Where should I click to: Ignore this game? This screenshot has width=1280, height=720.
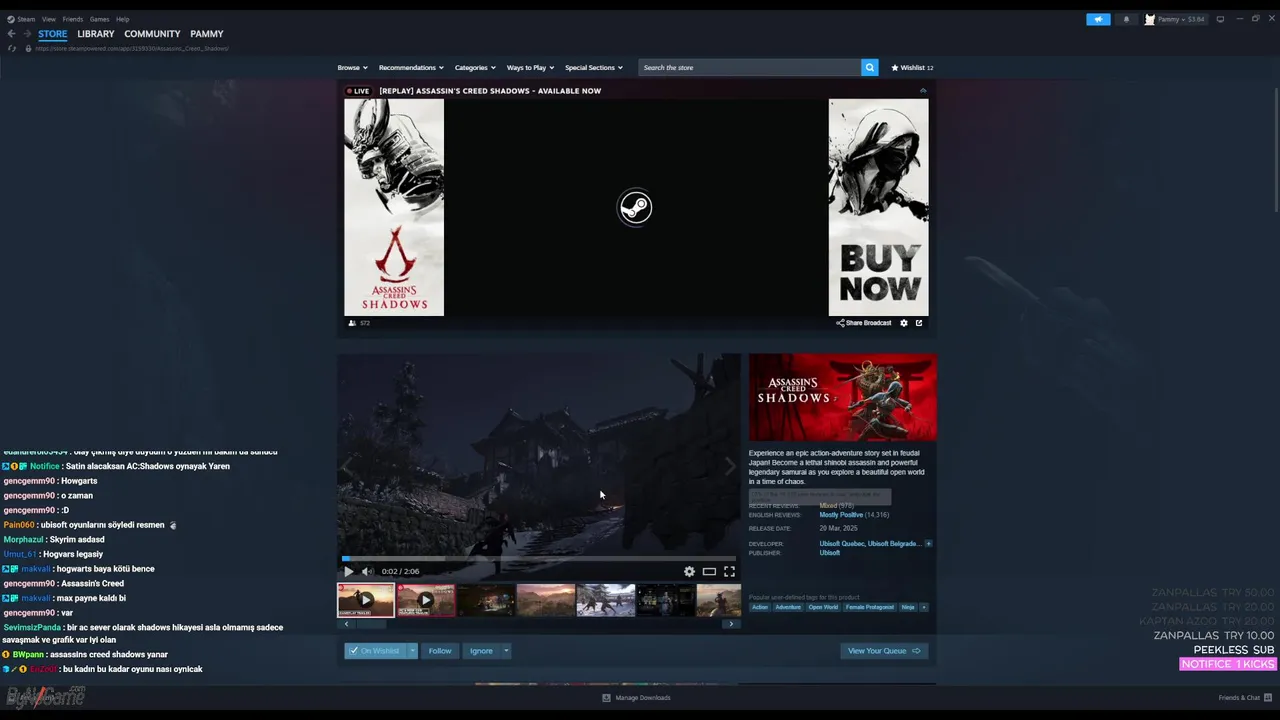coord(481,651)
